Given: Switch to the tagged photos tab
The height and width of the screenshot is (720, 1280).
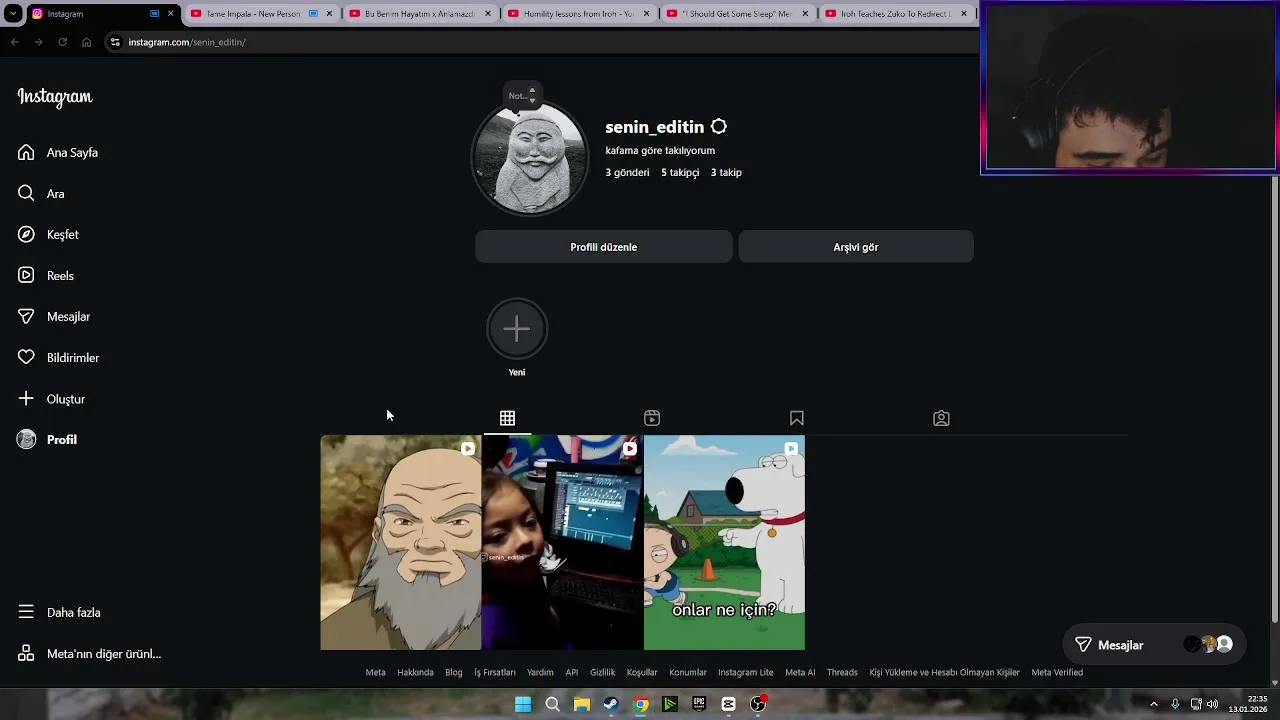Looking at the screenshot, I should 941,418.
